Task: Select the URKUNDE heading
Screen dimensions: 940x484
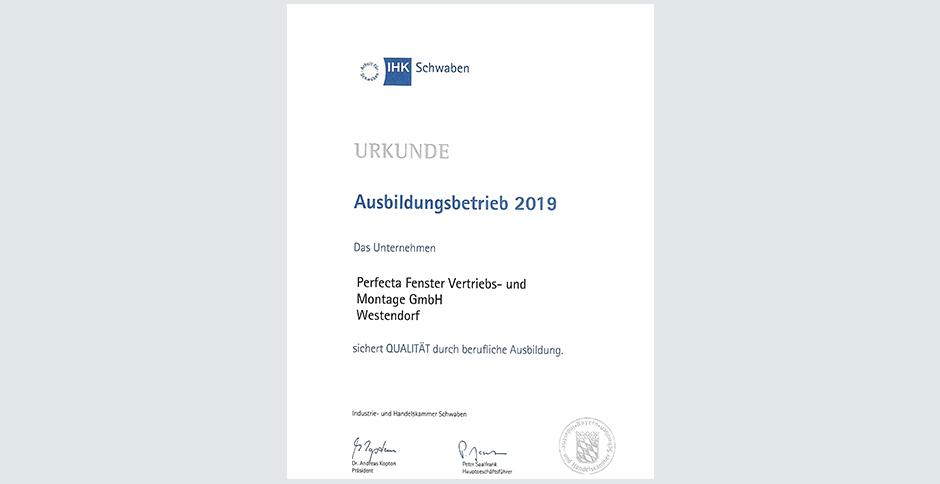Action: point(401,152)
